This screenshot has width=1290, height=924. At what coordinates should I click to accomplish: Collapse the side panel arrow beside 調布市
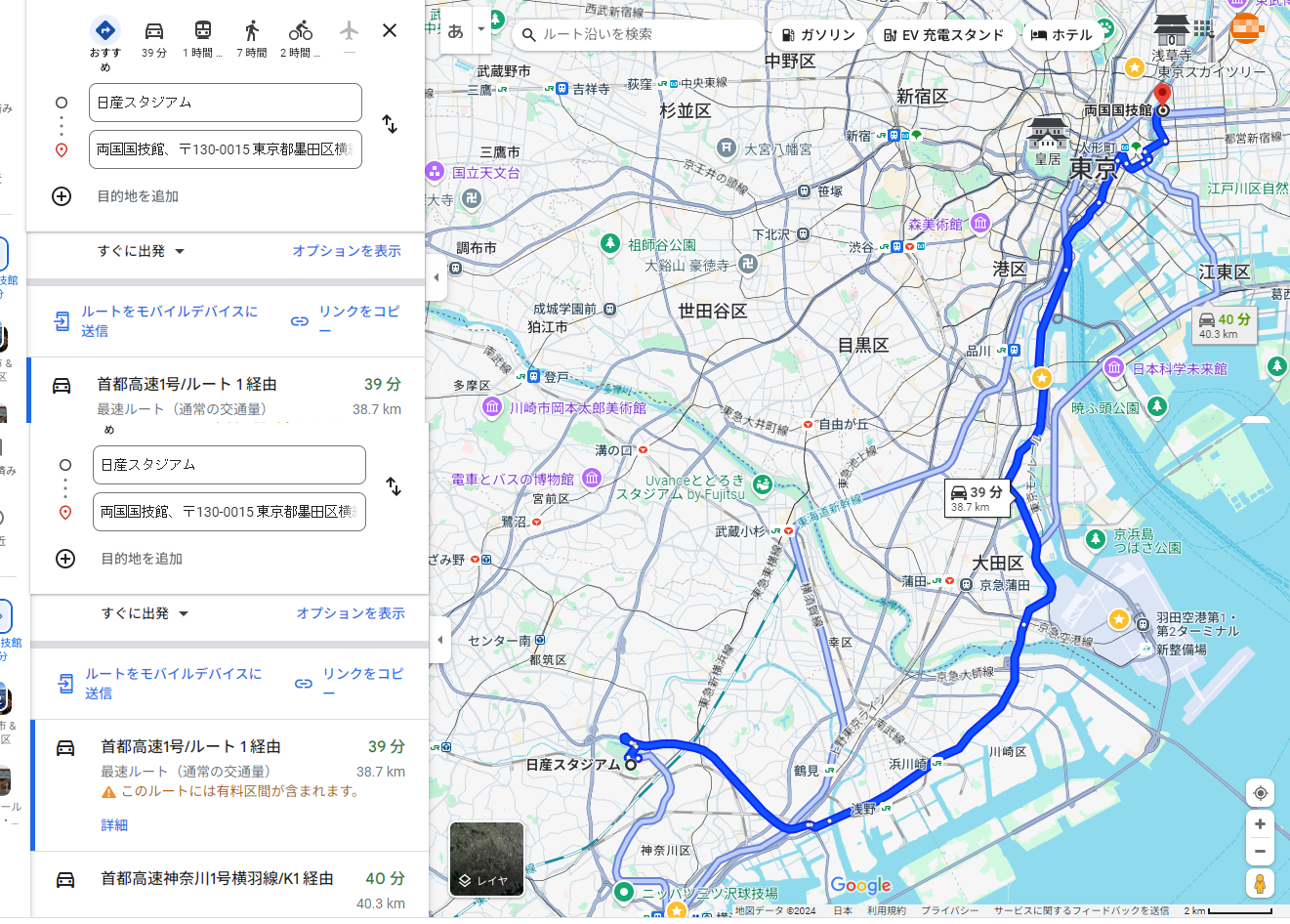coord(437,277)
